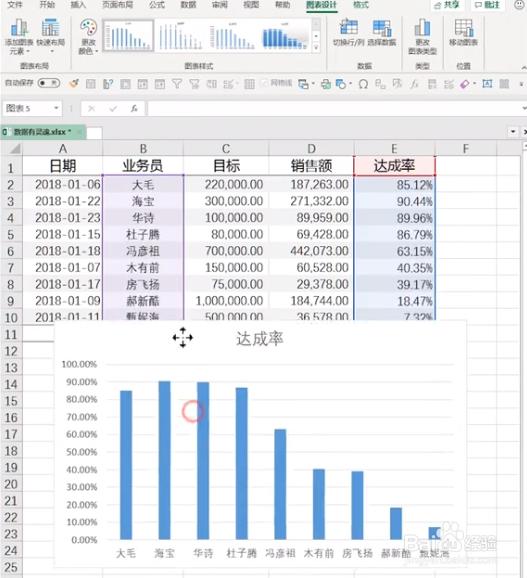Apply the first chart style thumbnail
527x578 pixels.
pos(128,35)
